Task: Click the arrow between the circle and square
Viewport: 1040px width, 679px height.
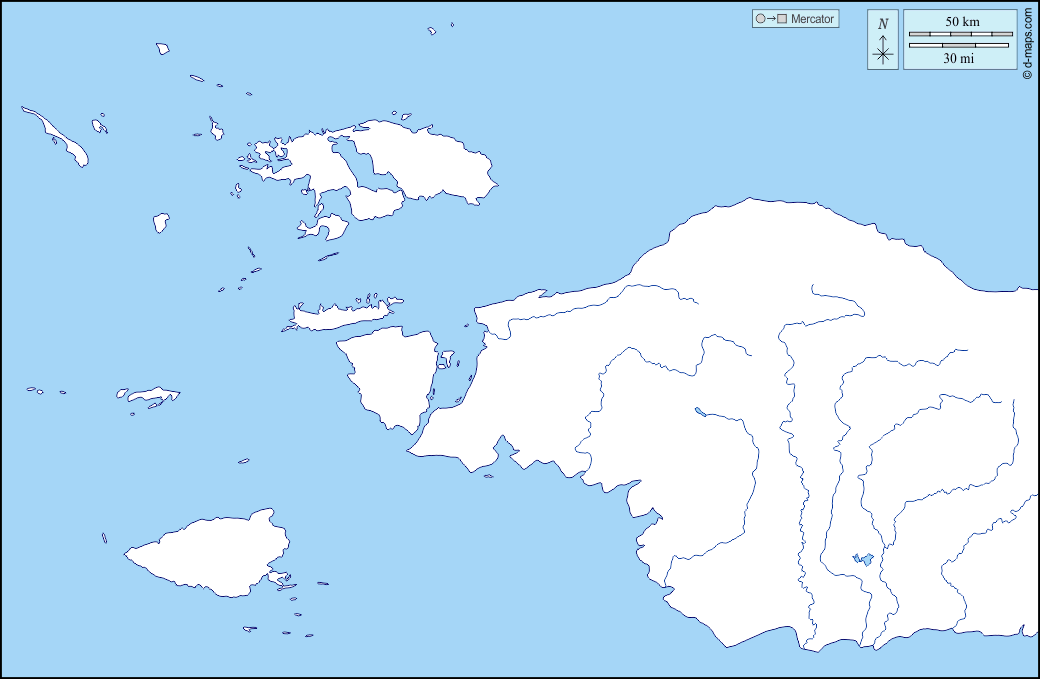Action: tap(772, 19)
